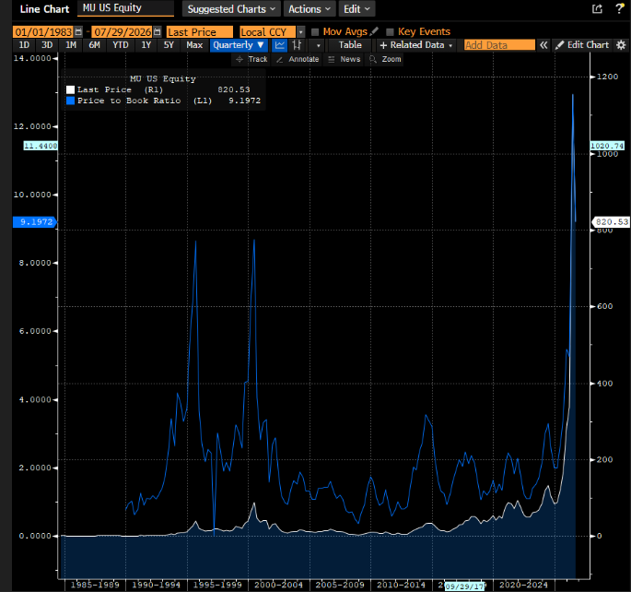Select the line chart type icon
This screenshot has height=592, width=631.
pyautogui.click(x=280, y=45)
